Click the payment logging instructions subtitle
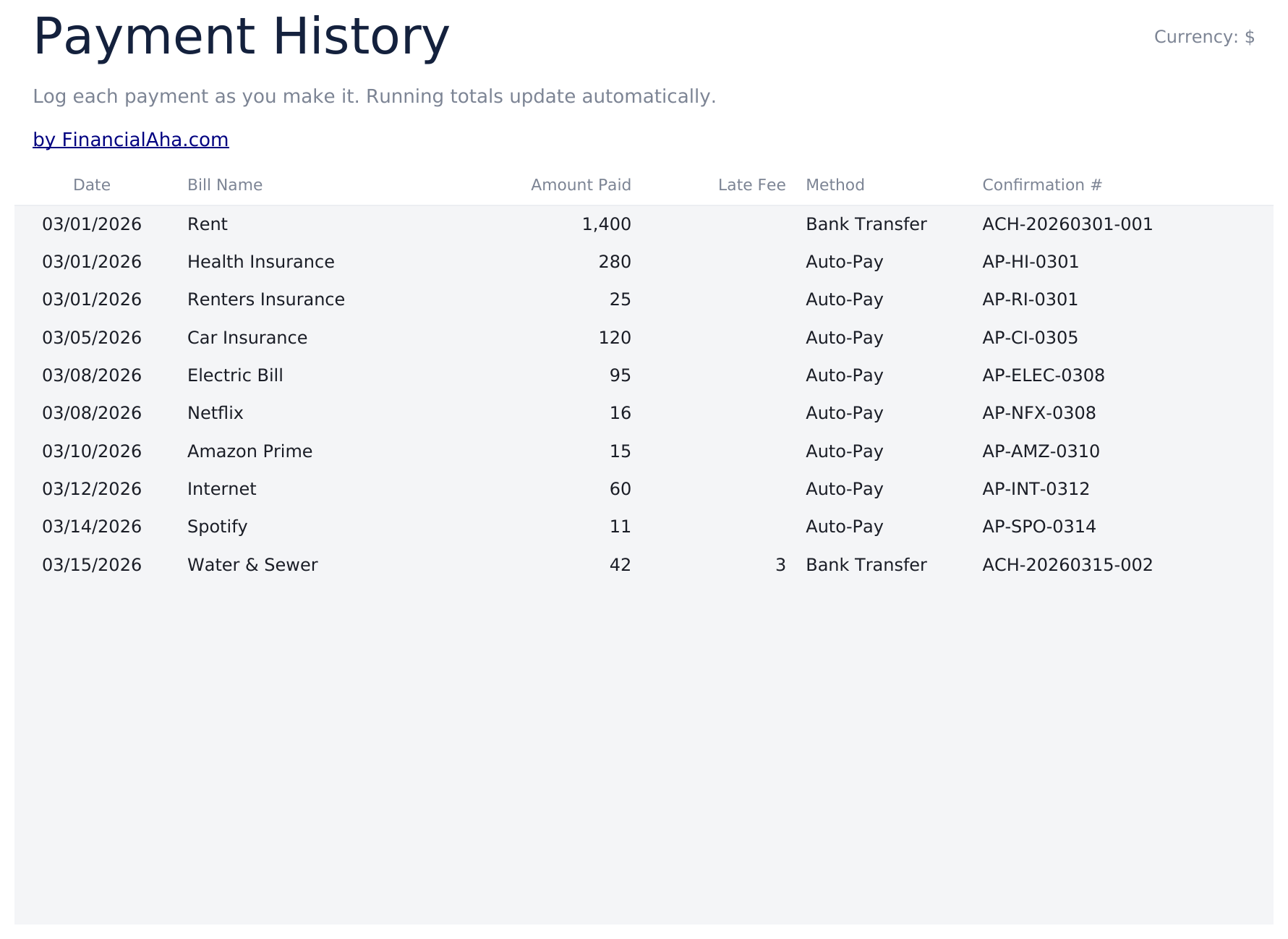The image size is (1288, 939). click(375, 97)
